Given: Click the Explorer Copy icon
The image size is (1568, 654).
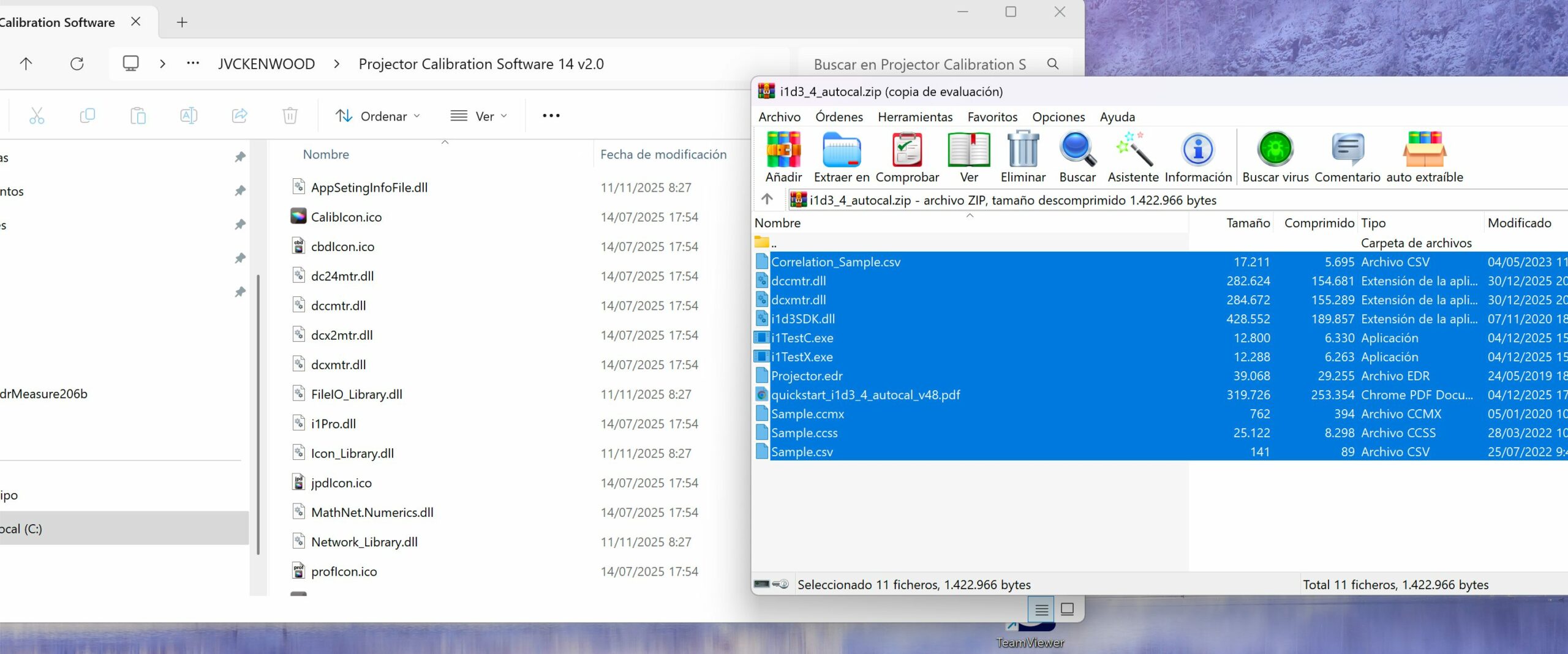Looking at the screenshot, I should (x=88, y=115).
